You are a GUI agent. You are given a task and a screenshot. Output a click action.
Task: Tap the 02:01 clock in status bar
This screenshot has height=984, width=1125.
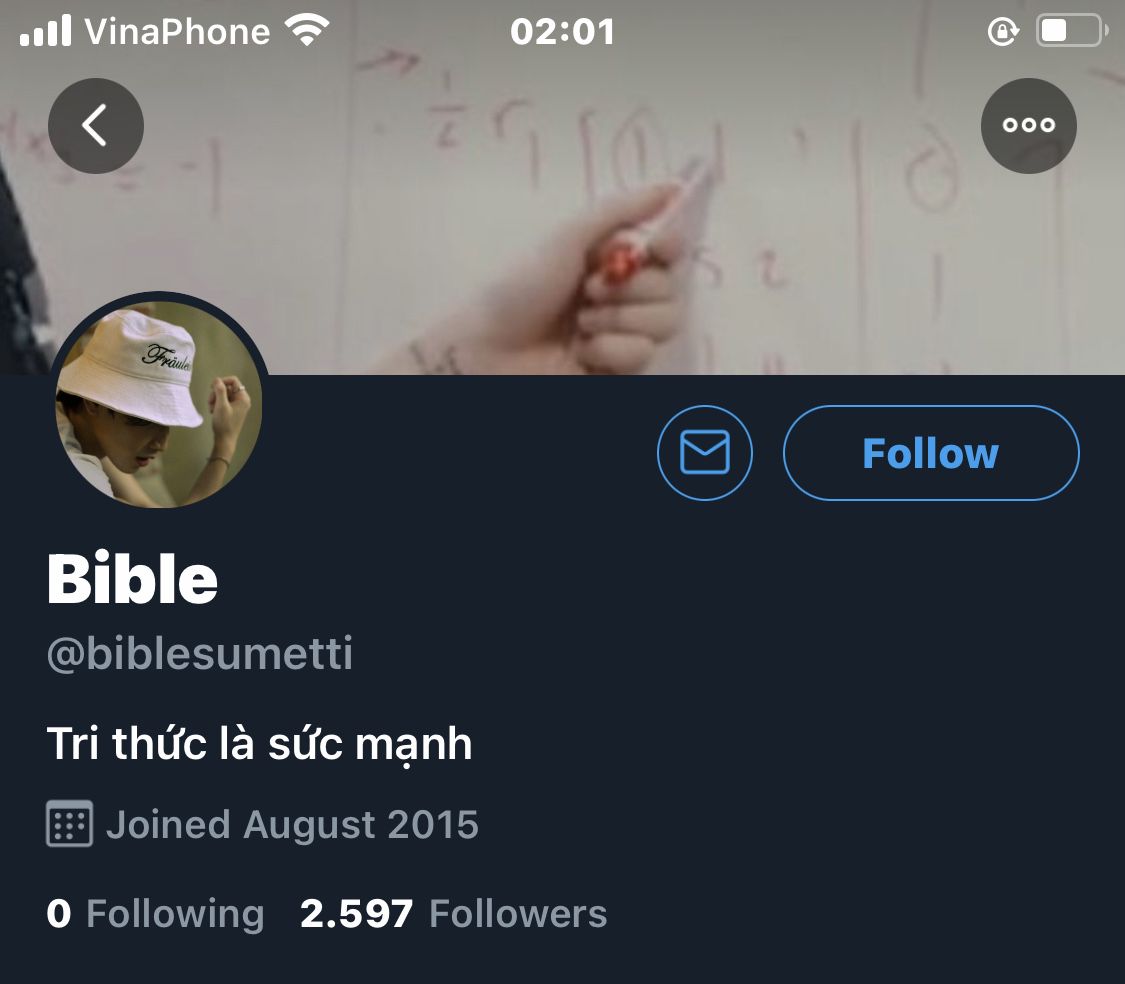(x=562, y=32)
